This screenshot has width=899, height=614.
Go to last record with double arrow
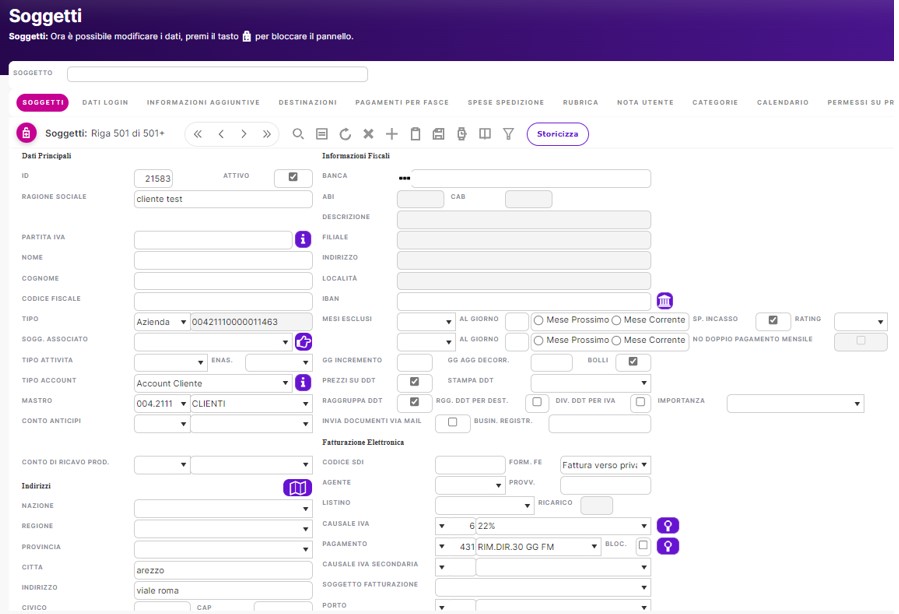267,134
